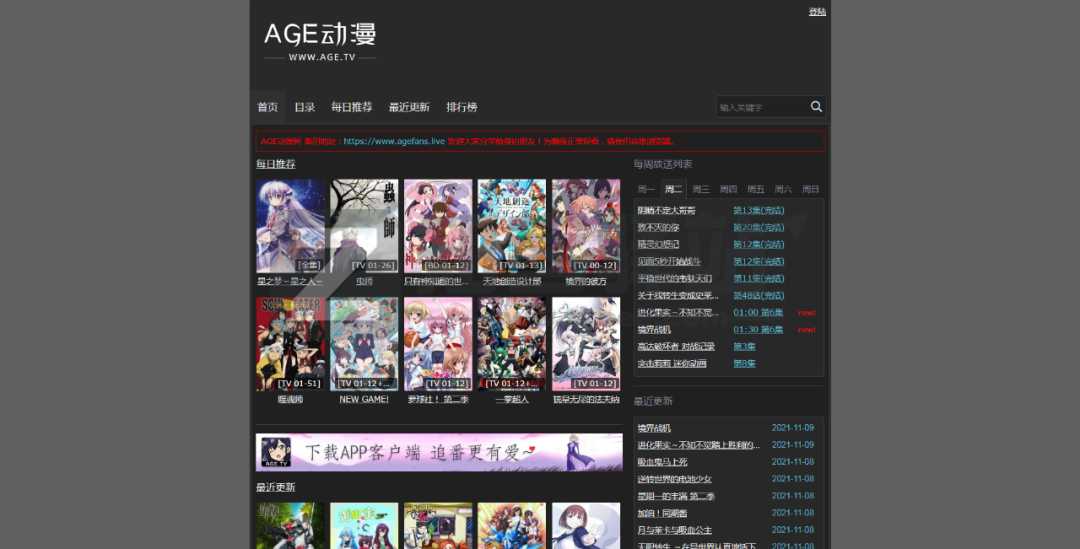Viewport: 1080px width, 549px height.
Task: Open the 首页 navigation tab
Action: [267, 107]
